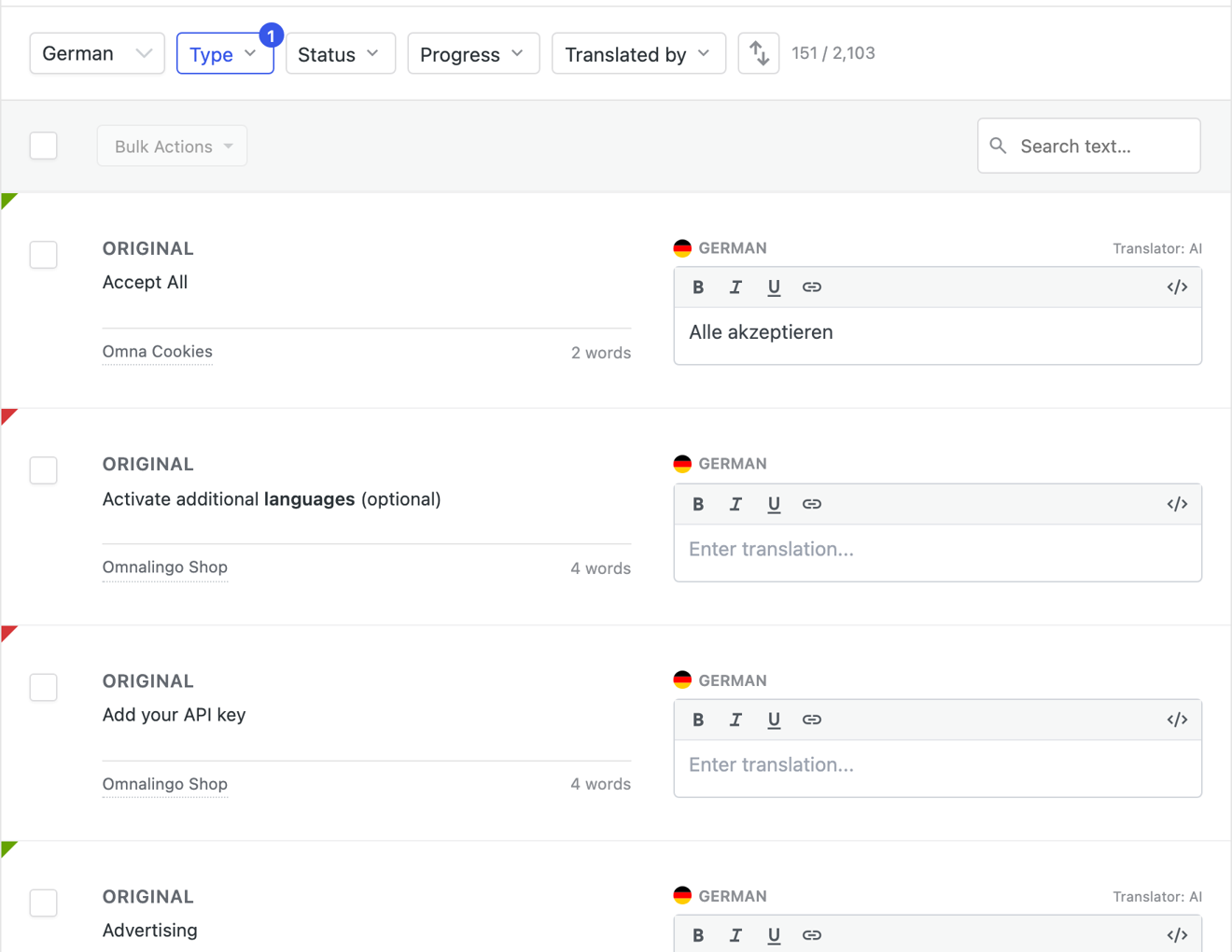Underline icon for Activate additional languages editor
1232x952 pixels.
tap(774, 504)
